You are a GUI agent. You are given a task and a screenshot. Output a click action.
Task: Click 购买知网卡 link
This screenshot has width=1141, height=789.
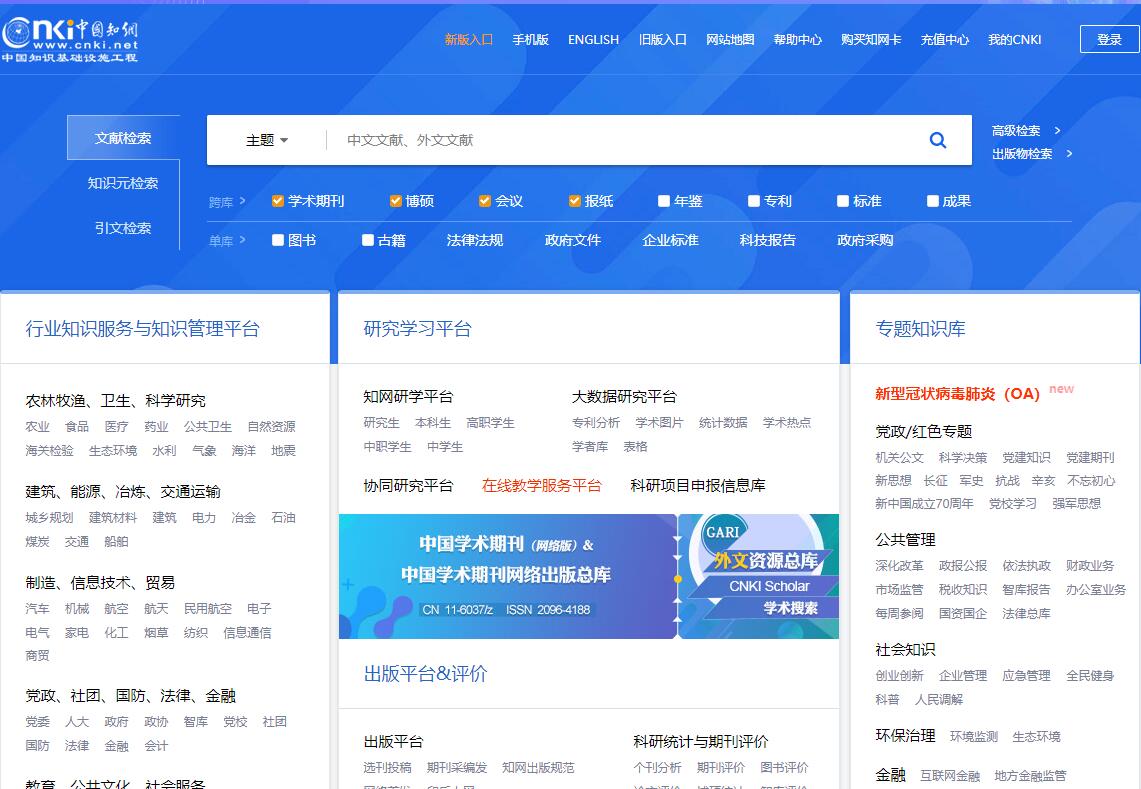(871, 39)
